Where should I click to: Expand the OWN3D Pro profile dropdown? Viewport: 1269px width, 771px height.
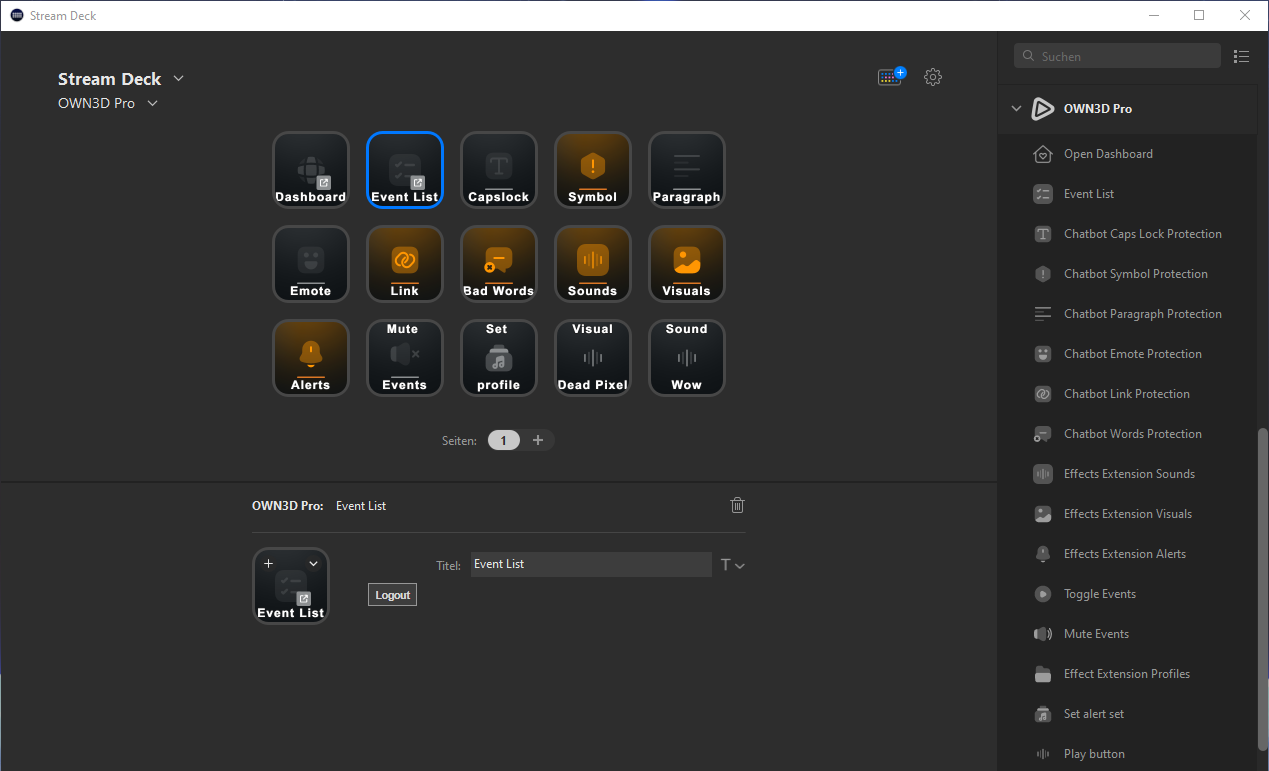pyautogui.click(x=151, y=102)
